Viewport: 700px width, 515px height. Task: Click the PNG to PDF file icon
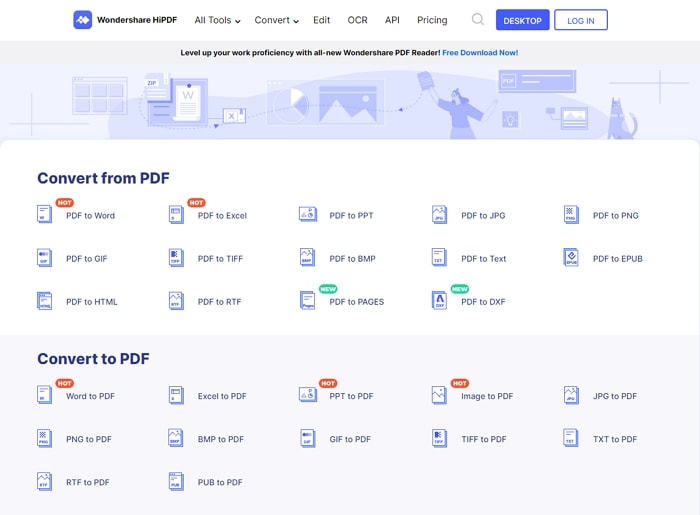(x=44, y=438)
